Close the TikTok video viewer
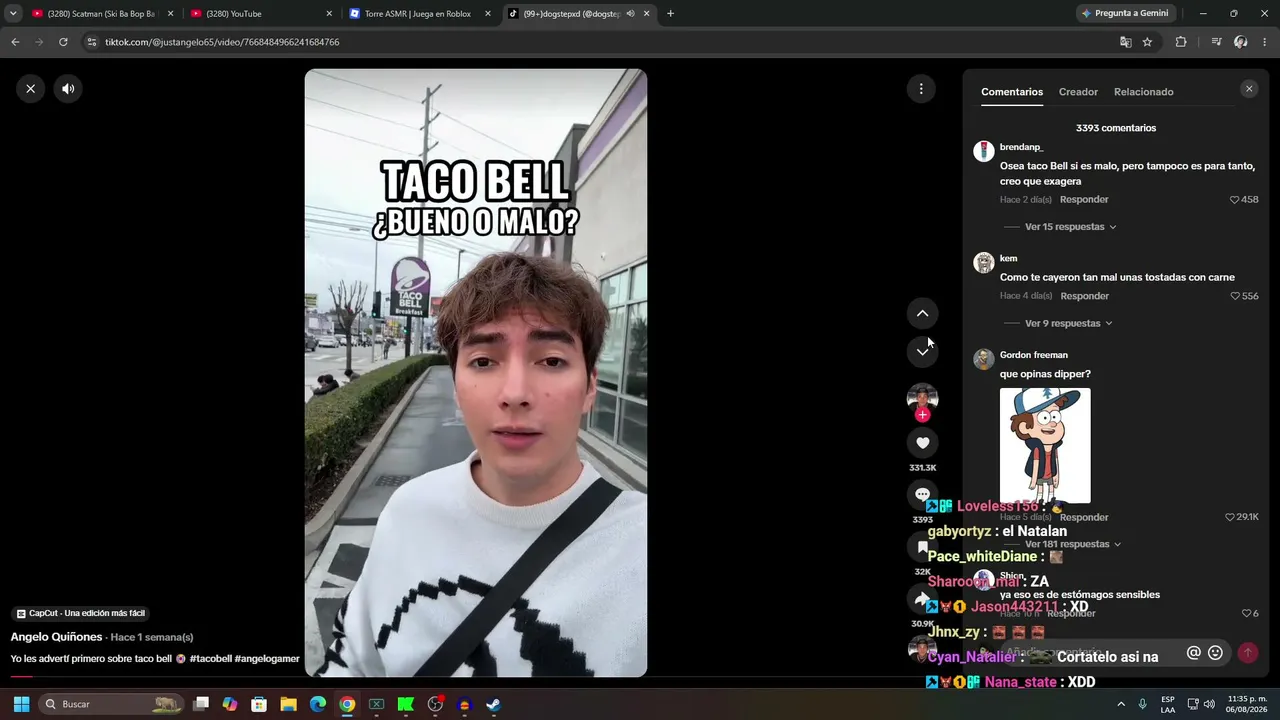The image size is (1280, 720). 30,89
